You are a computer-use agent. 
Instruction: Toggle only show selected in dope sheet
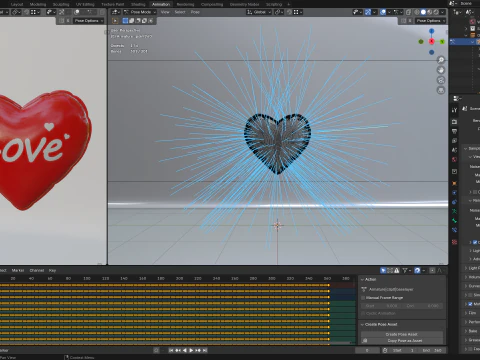(383, 270)
